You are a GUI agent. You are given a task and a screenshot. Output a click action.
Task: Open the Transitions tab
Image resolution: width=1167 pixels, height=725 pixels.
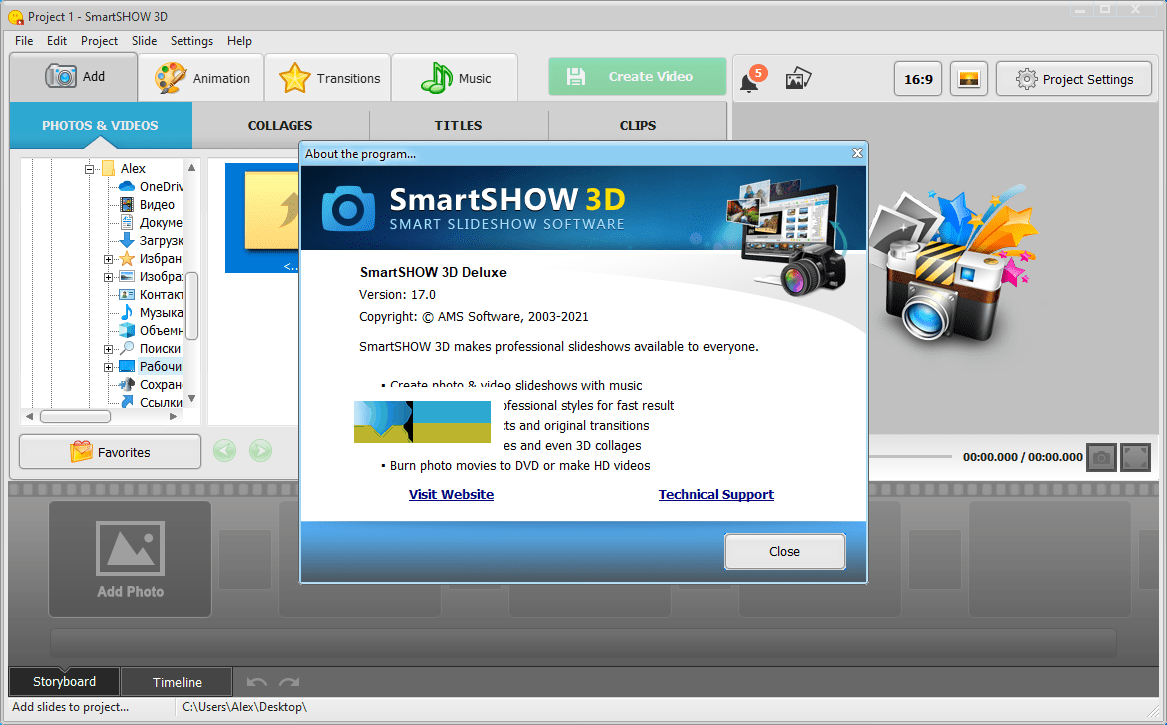pos(328,78)
